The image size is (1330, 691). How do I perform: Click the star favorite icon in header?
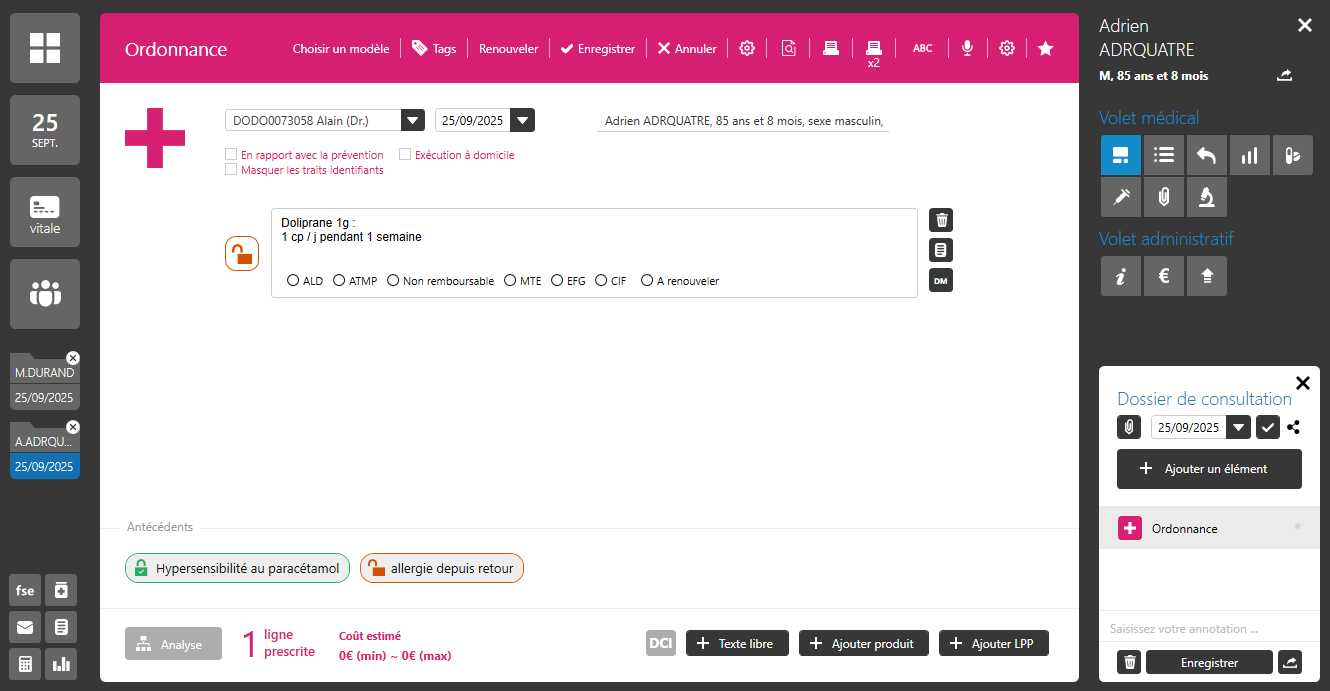coord(1045,48)
